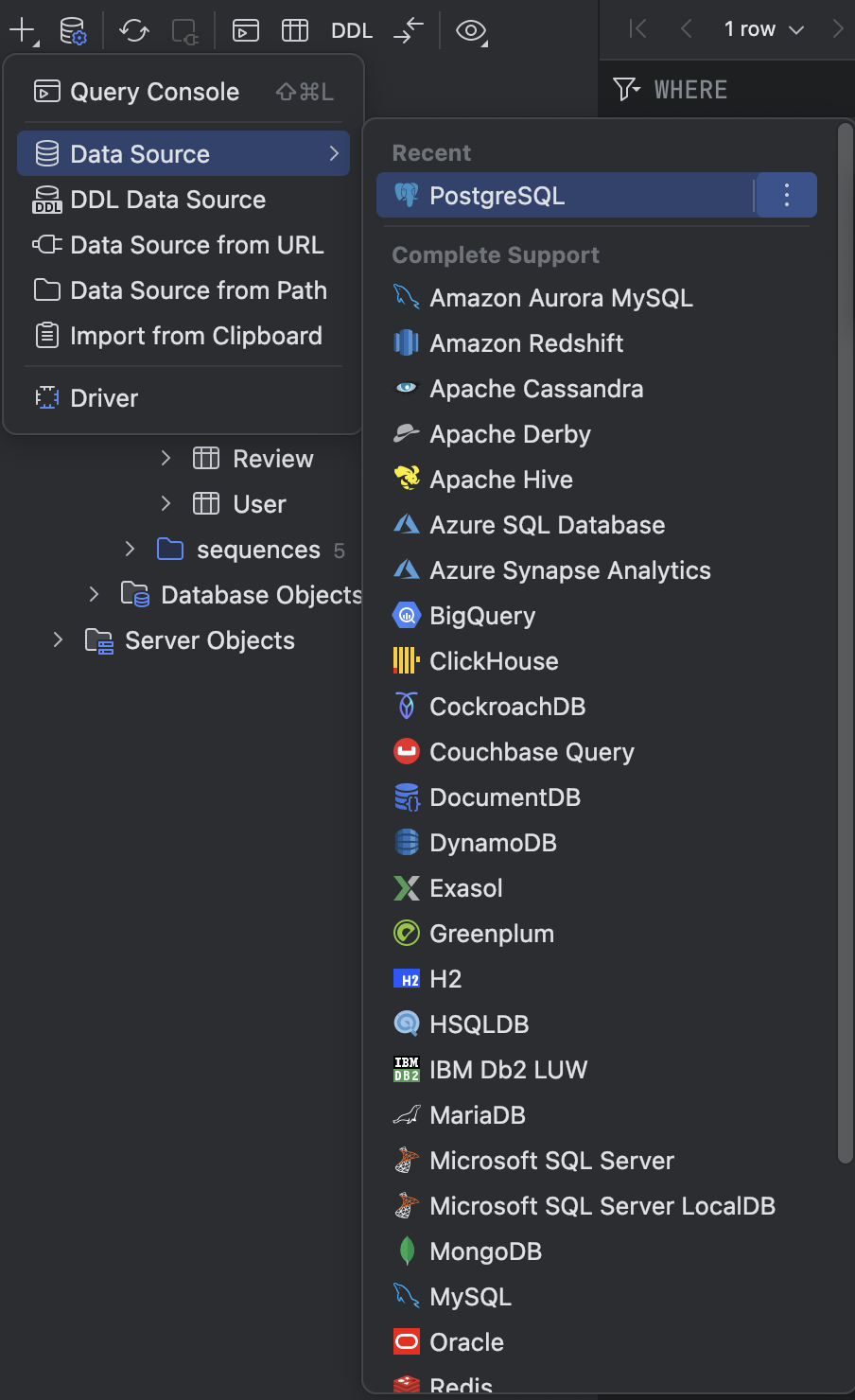Click the Jump to Source arrow icon
Viewport: 855px width, 1400px height.
pyautogui.click(x=409, y=30)
